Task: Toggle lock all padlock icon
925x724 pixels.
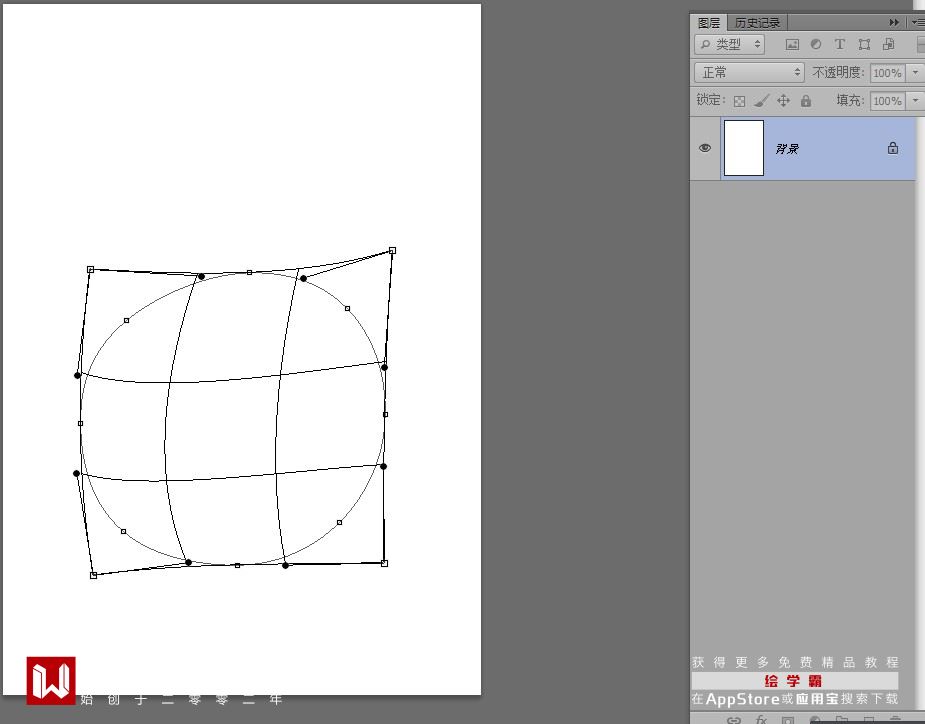Action: coord(806,101)
